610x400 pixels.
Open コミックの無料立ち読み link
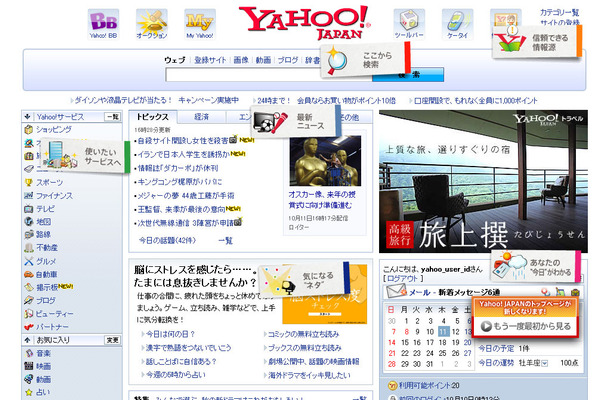tap(303, 334)
